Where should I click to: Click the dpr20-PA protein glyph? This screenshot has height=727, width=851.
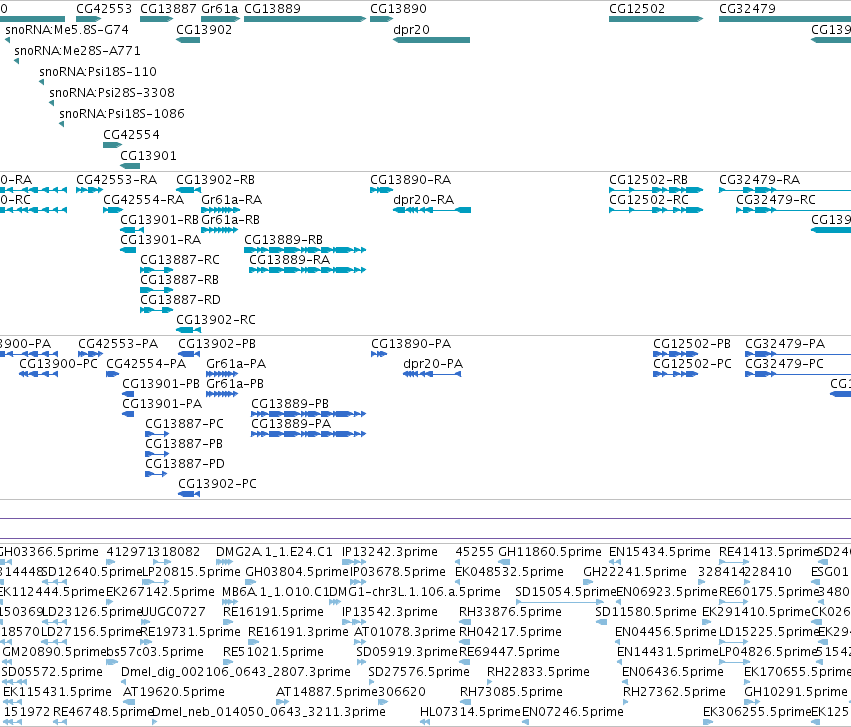pyautogui.click(x=432, y=374)
